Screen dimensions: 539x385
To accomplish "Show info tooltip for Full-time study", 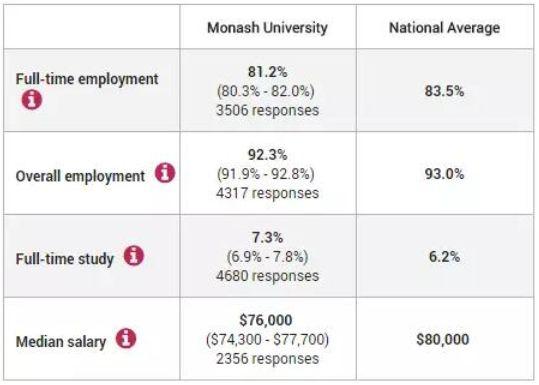I will pyautogui.click(x=134, y=256).
